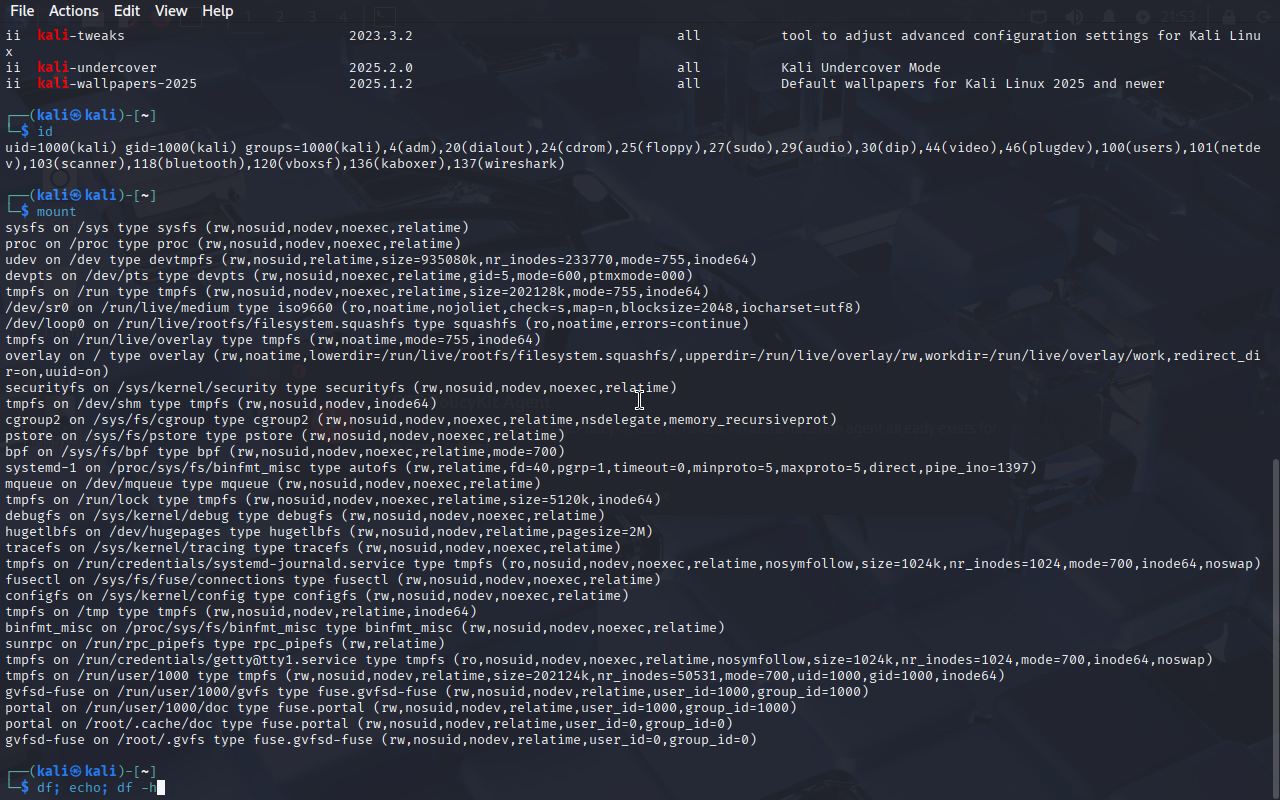
Task: Click 'tracefs on /sys/kernel/tracing' line
Action: (313, 548)
